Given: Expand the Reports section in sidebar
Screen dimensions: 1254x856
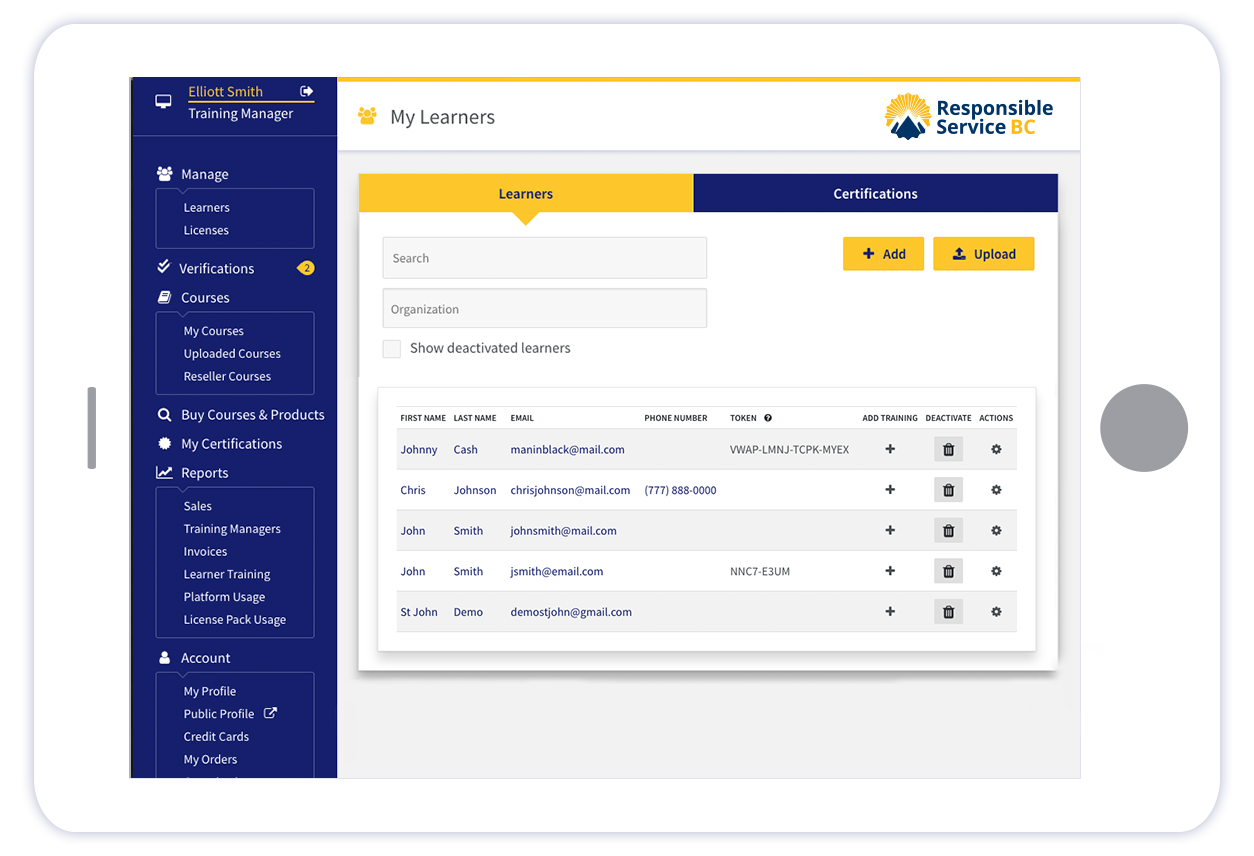Looking at the screenshot, I should pos(204,473).
